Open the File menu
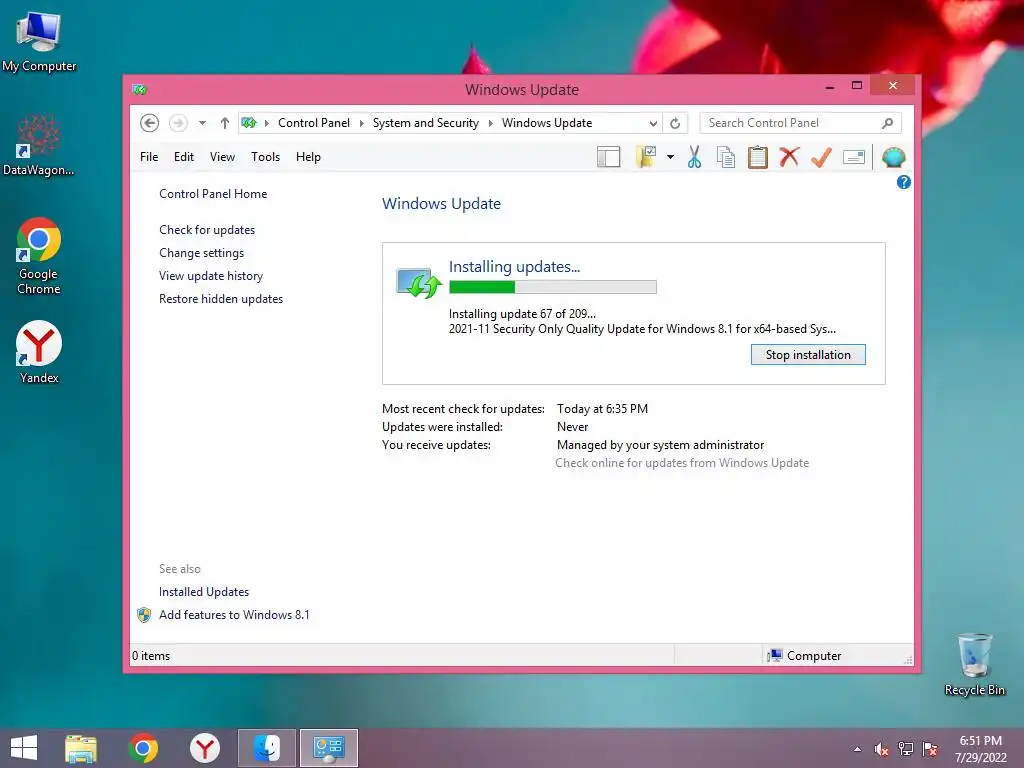The image size is (1024, 768). pos(149,157)
